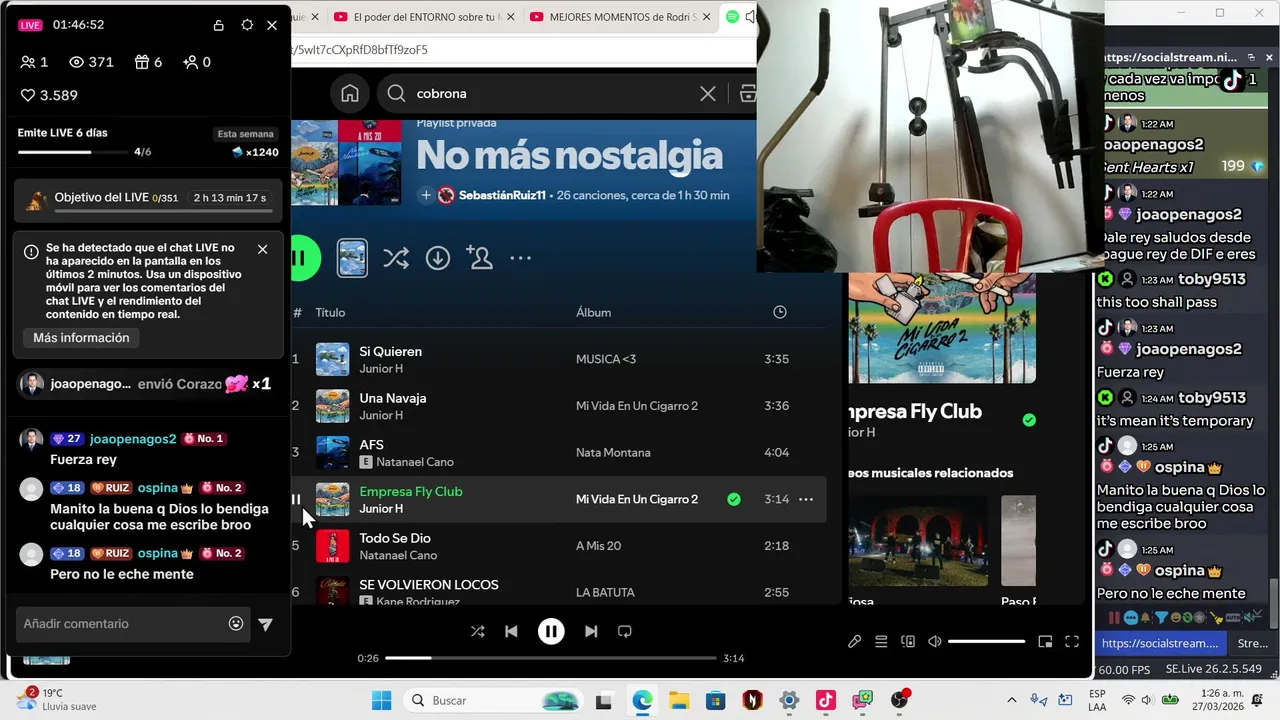Open TikTok LIVE panel settings gear
The image size is (1280, 720).
pos(247,25)
